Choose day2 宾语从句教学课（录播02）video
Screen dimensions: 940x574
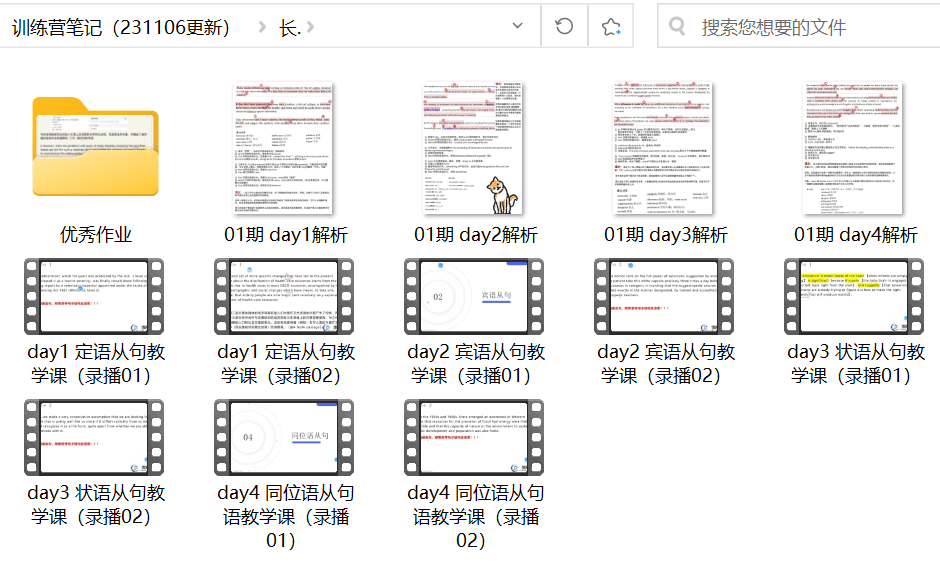[x=665, y=297]
